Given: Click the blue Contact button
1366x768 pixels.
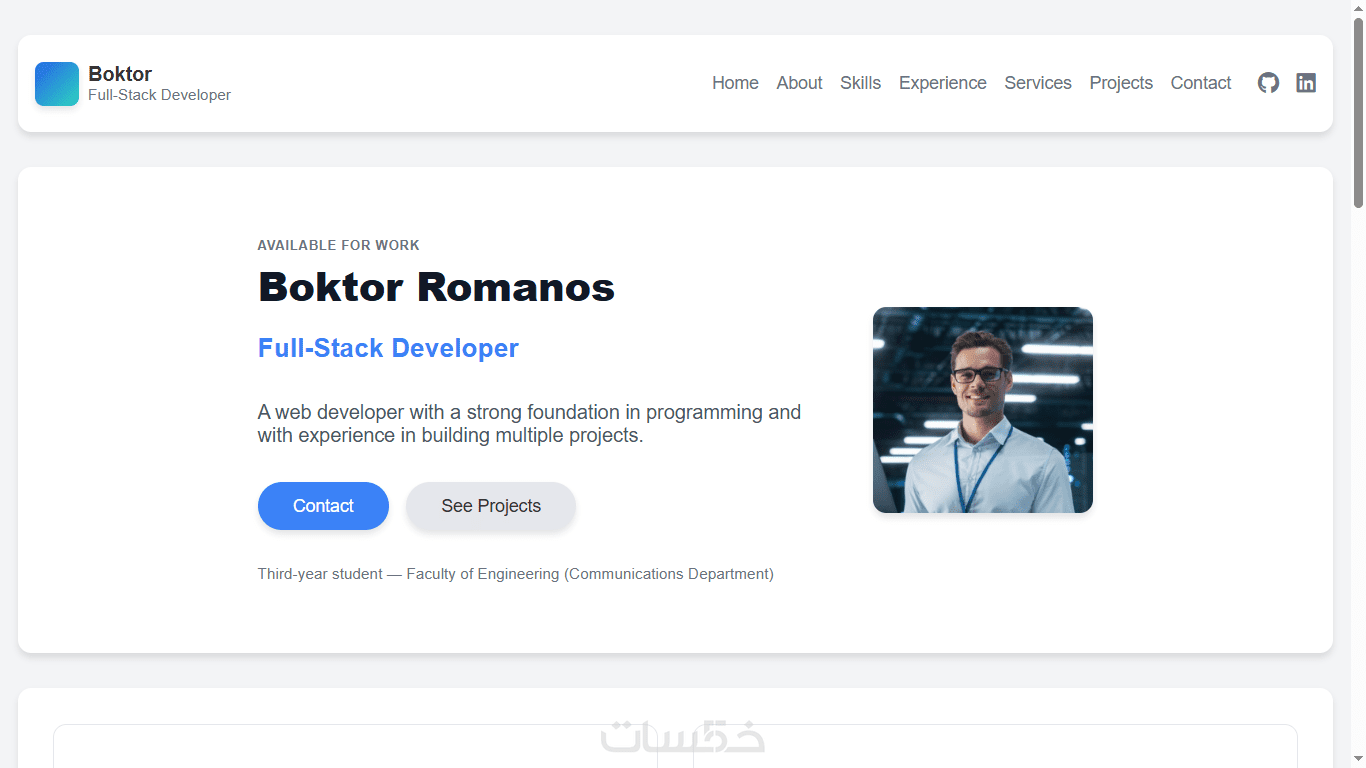Looking at the screenshot, I should point(323,506).
